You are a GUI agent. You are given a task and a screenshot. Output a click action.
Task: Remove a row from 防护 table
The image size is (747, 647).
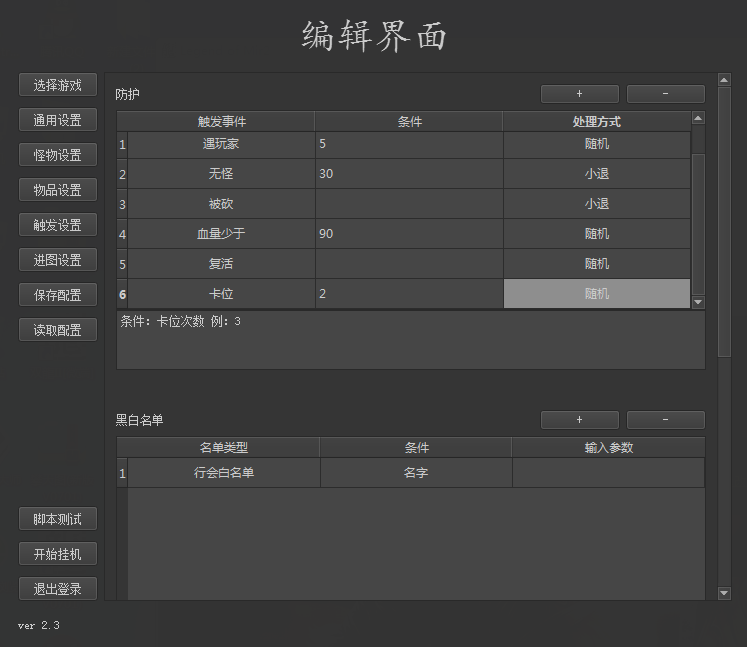(x=666, y=94)
